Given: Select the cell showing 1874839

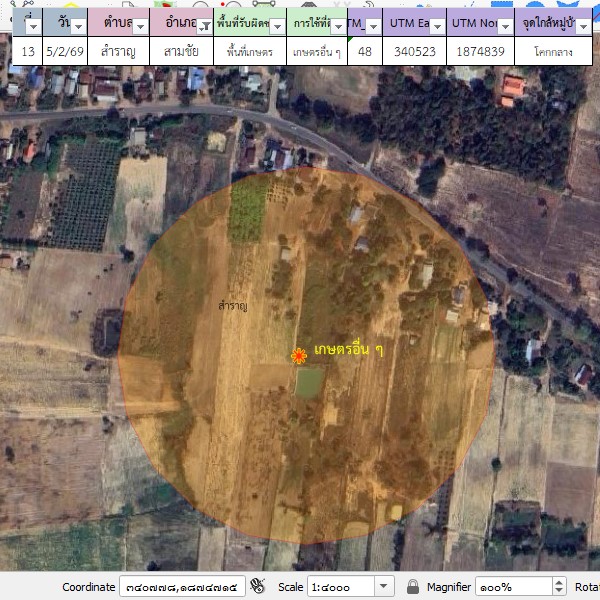Looking at the screenshot, I should point(480,51).
